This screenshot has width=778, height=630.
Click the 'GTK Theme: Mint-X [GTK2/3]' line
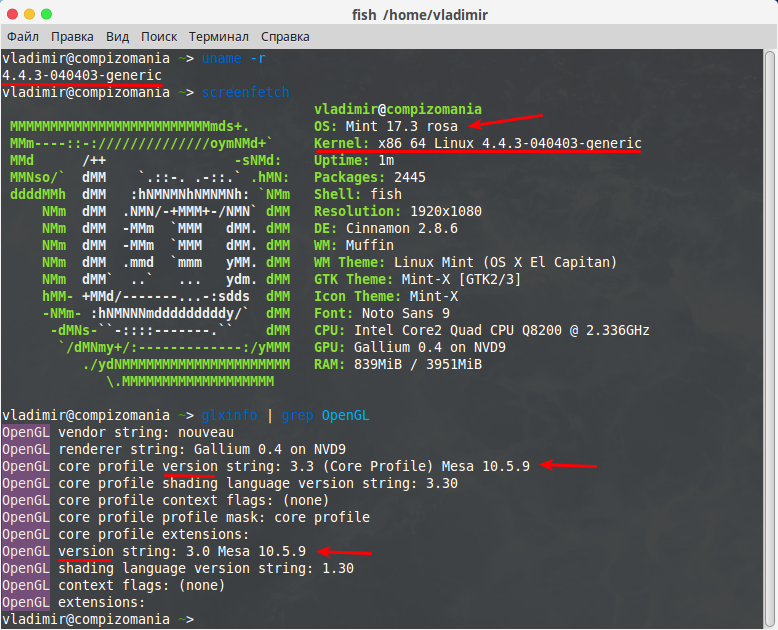click(417, 279)
